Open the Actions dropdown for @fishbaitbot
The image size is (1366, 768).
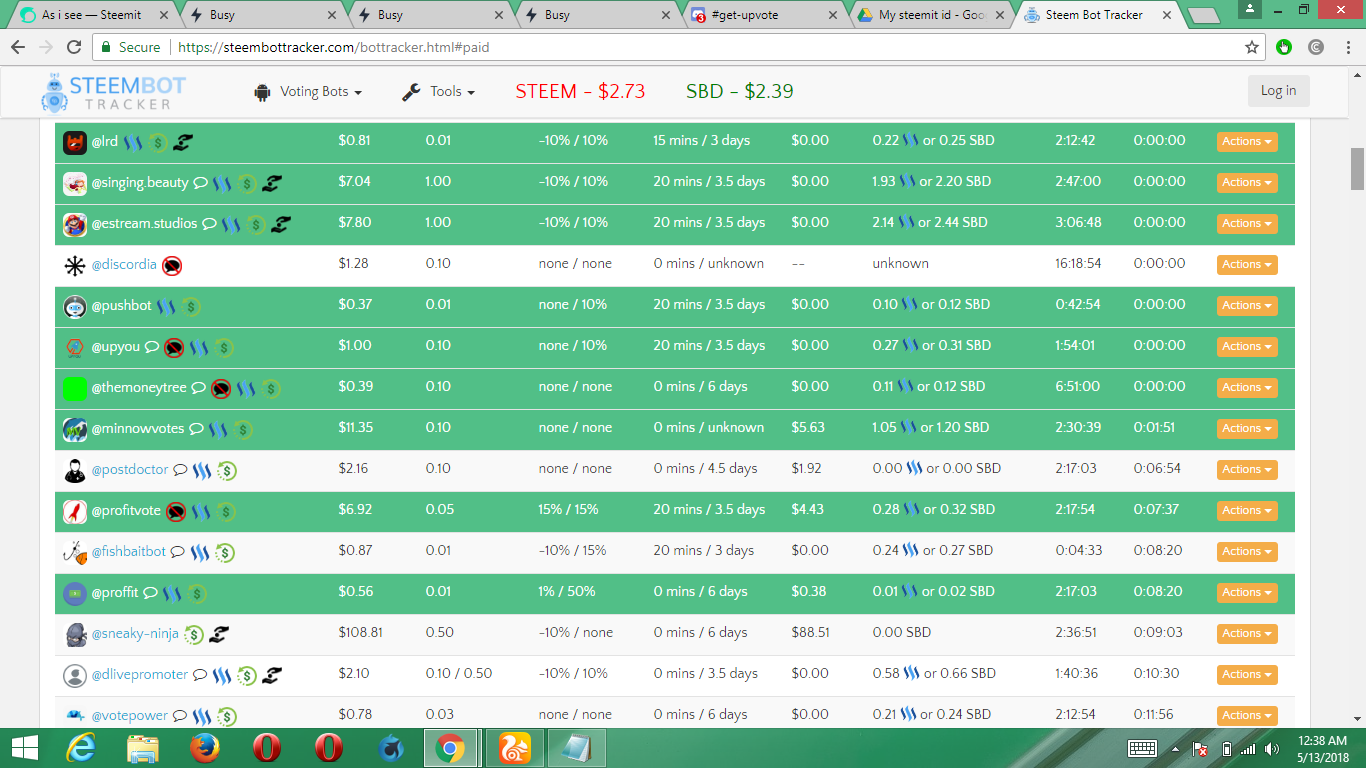pyautogui.click(x=1247, y=552)
